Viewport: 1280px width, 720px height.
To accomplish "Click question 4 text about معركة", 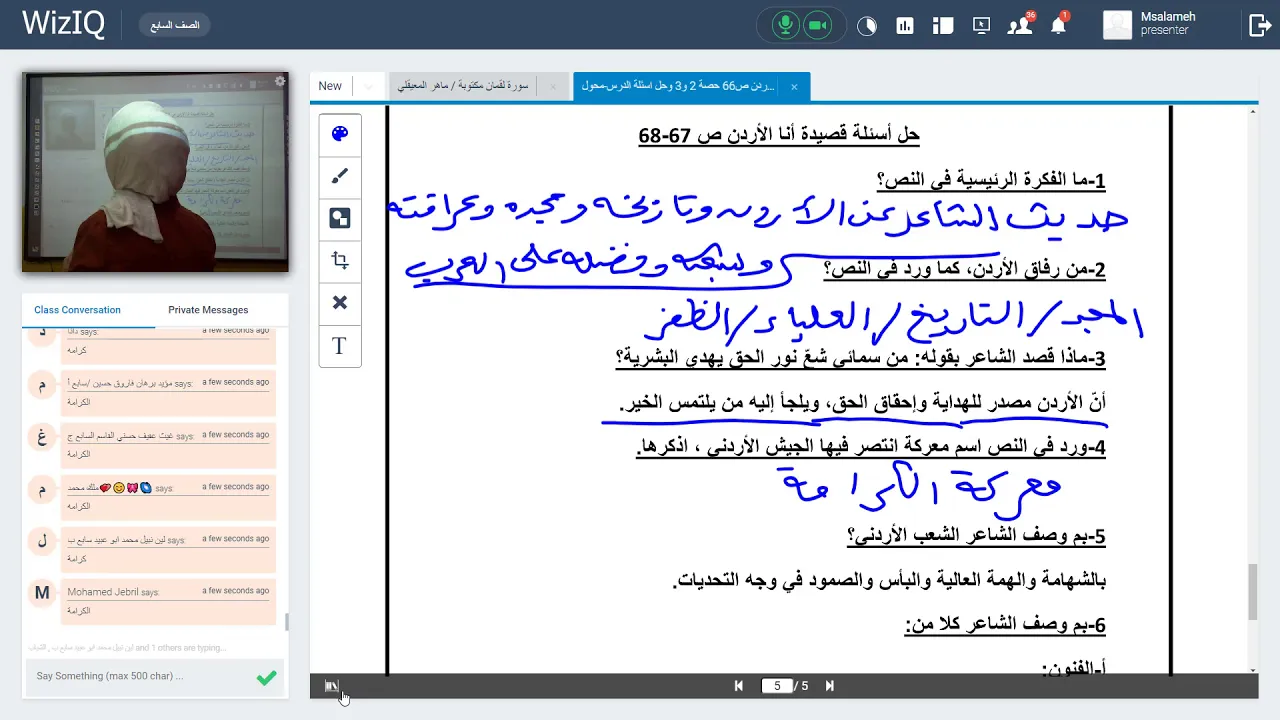I will coord(871,448).
